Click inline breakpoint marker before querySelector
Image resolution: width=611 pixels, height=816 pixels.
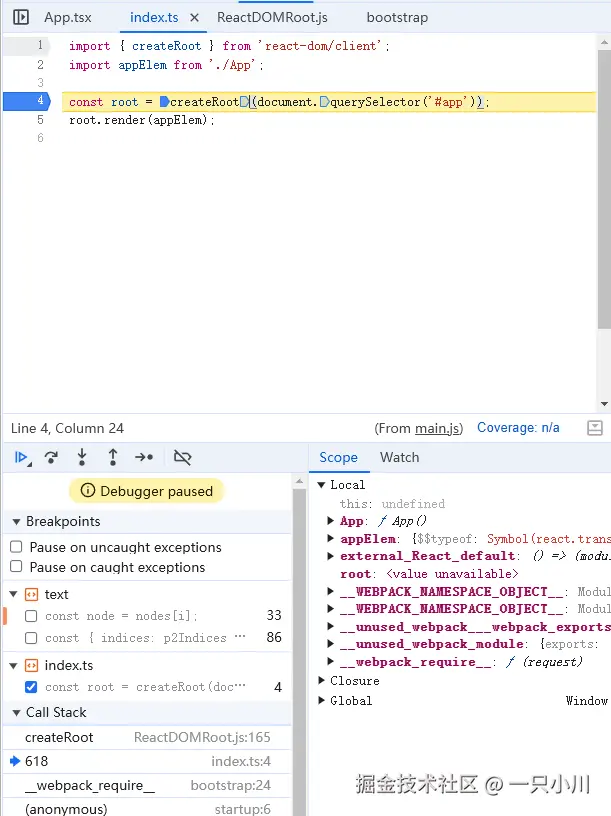pyautogui.click(x=324, y=101)
